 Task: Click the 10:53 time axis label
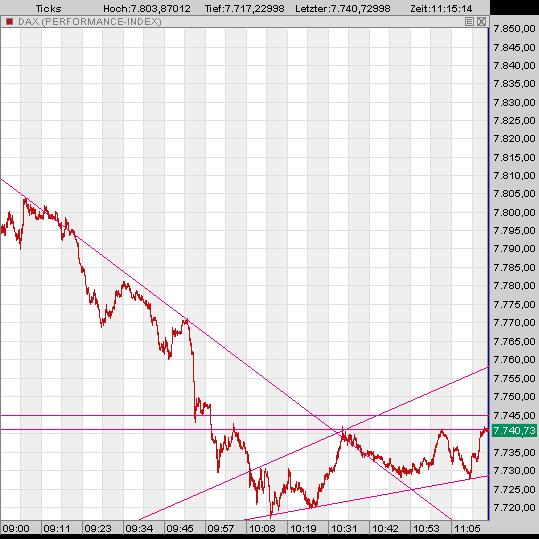click(426, 528)
